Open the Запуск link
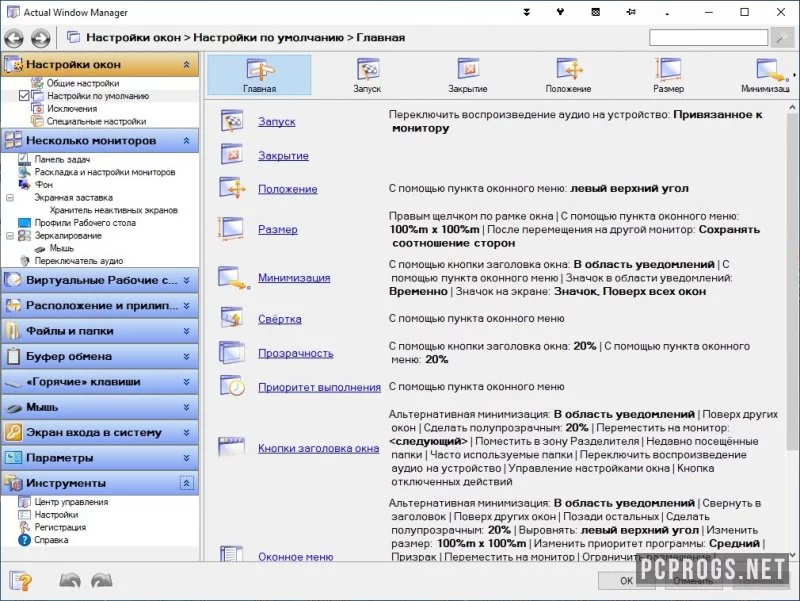Viewport: 800px width, 601px height. pos(277,121)
